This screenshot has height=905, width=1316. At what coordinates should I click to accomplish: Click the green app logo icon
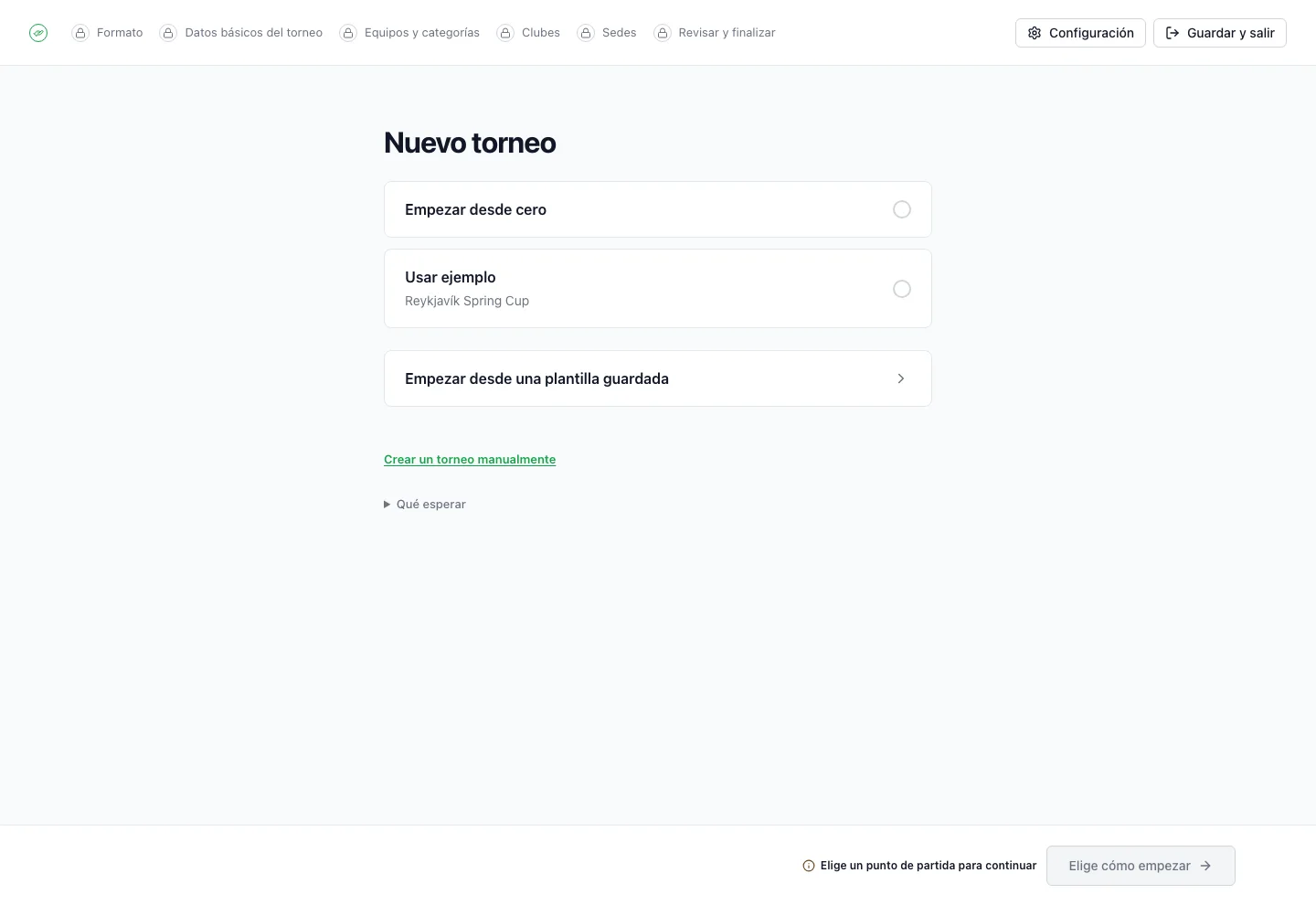coord(38,33)
